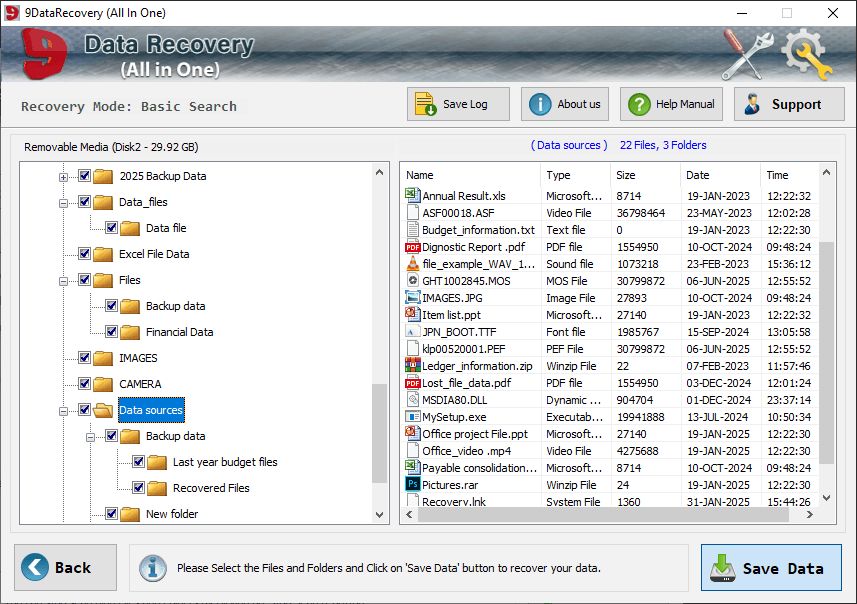Click the WinRAR icon of Ledger_information.zip
The image size is (857, 604).
click(413, 365)
